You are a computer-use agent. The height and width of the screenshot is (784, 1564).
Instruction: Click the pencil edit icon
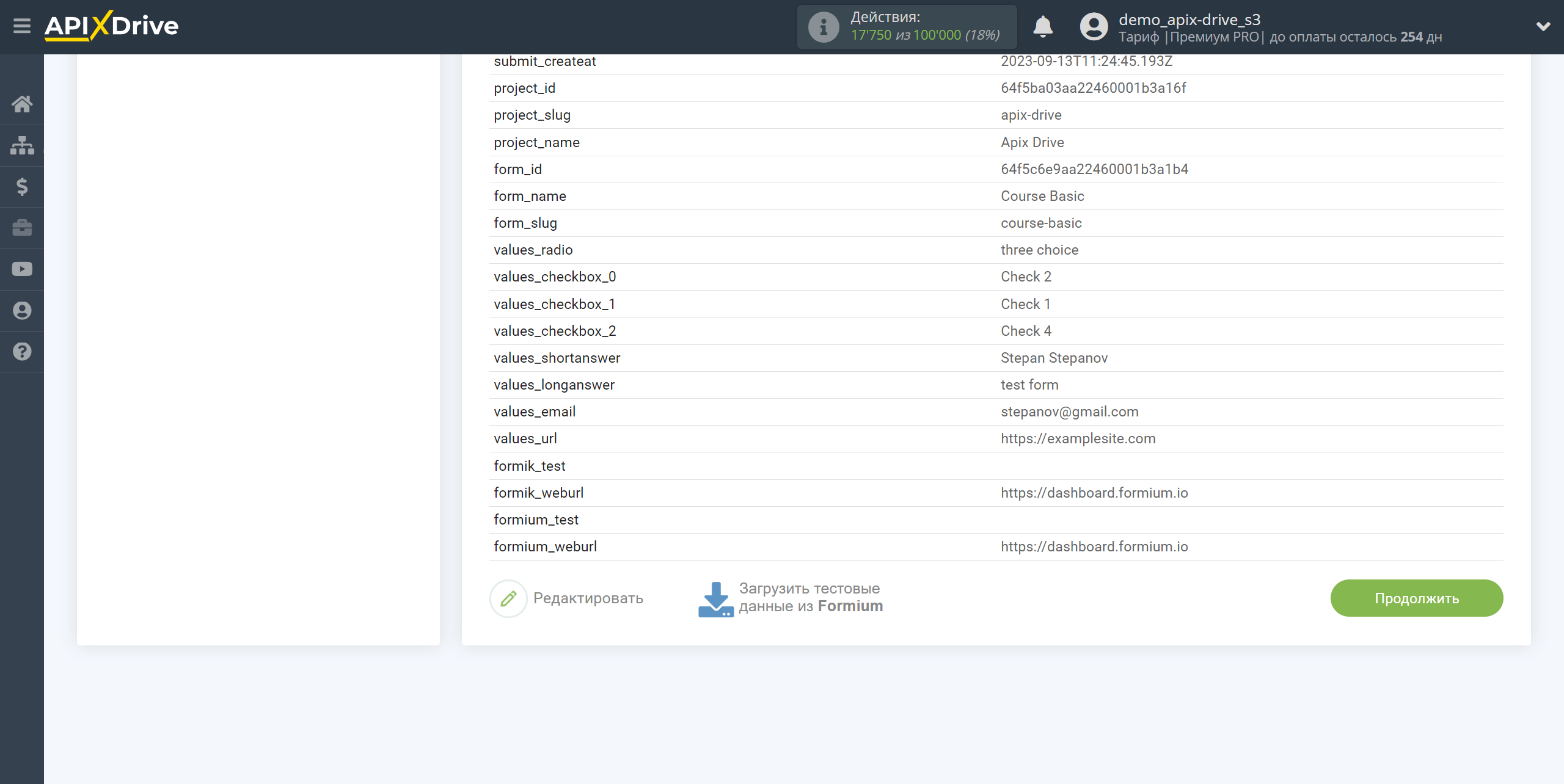click(x=508, y=598)
